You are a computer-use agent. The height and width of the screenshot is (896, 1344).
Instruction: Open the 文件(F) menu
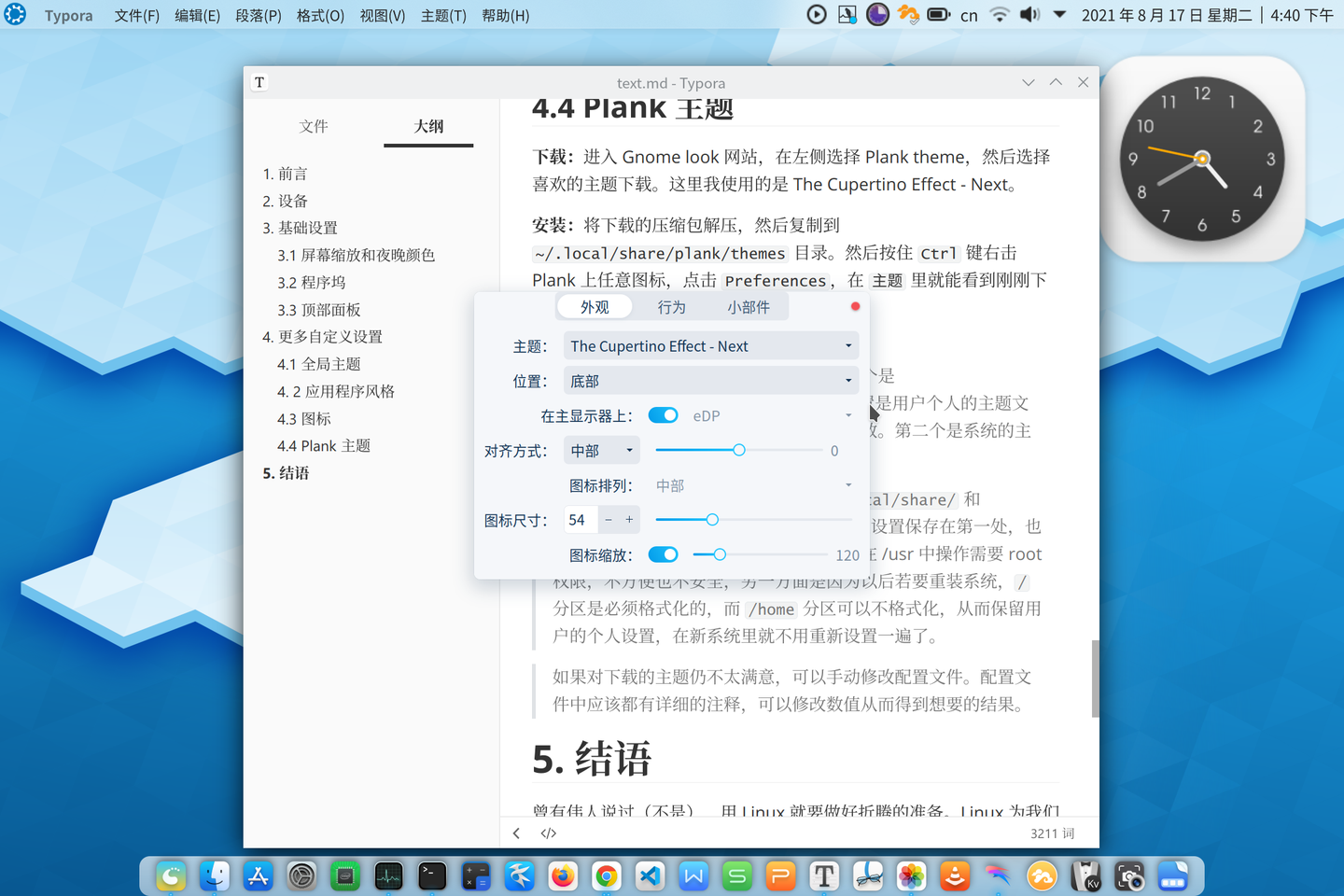(137, 16)
